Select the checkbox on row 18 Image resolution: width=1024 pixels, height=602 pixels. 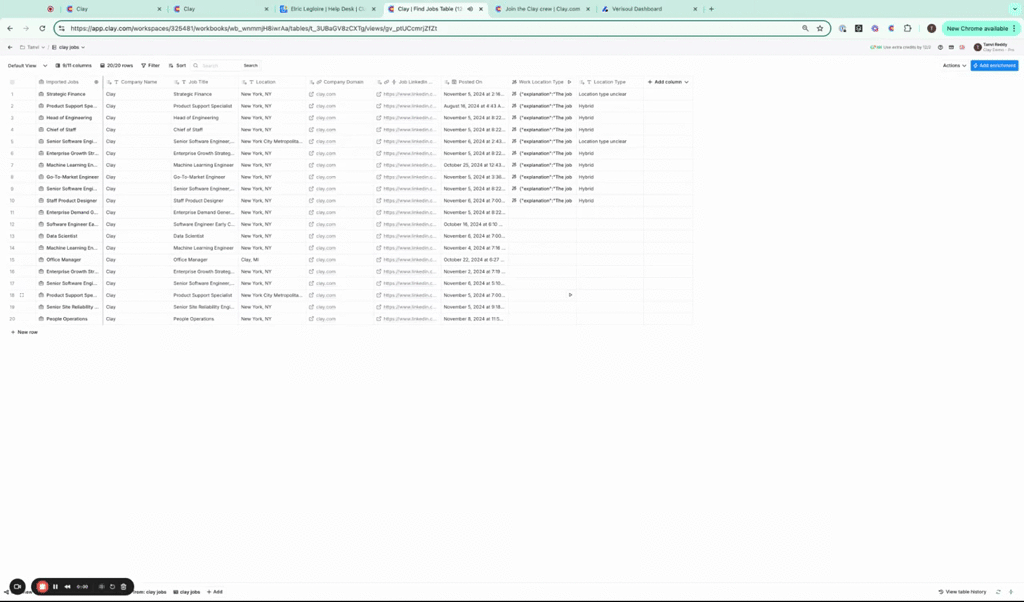pos(21,295)
